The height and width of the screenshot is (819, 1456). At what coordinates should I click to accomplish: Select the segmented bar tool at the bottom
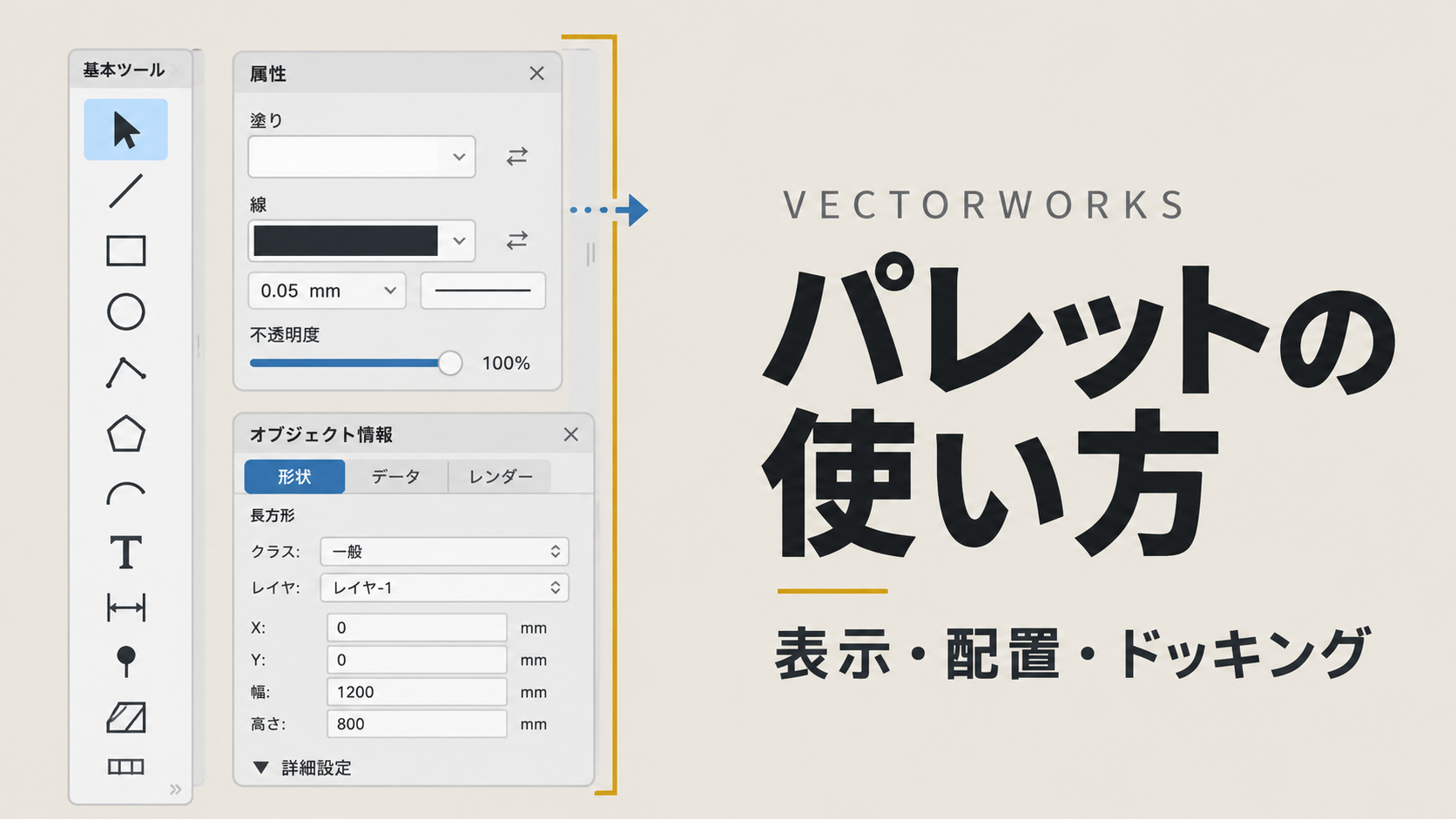point(125,767)
